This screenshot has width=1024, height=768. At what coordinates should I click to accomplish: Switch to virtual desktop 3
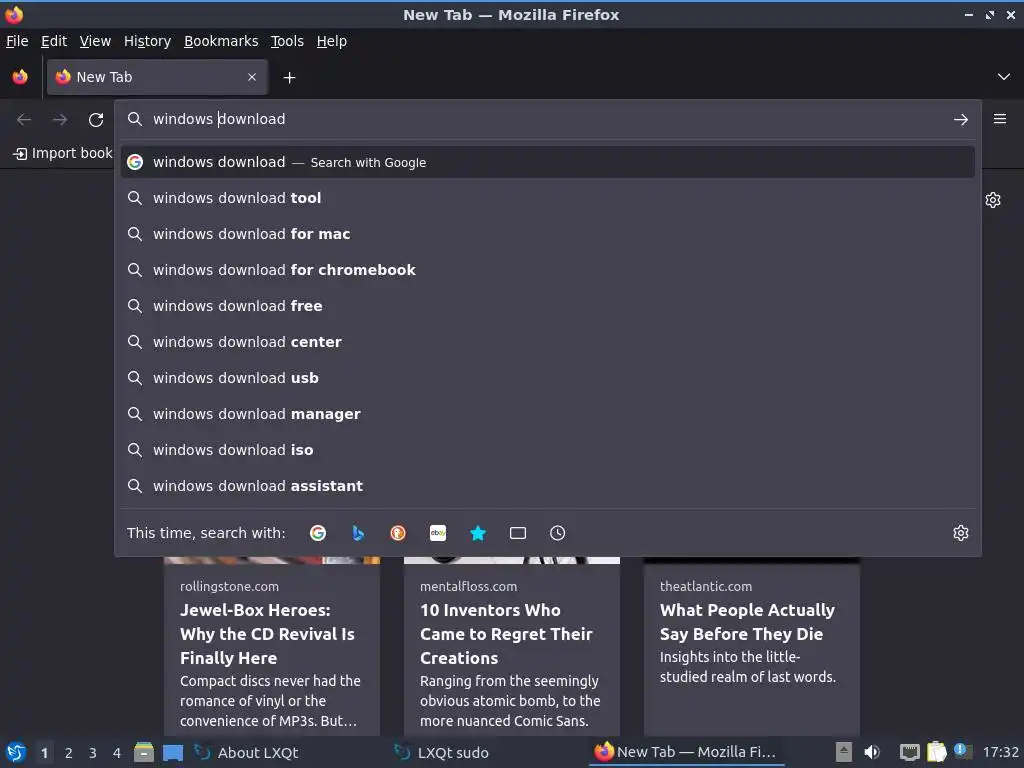(x=93, y=753)
